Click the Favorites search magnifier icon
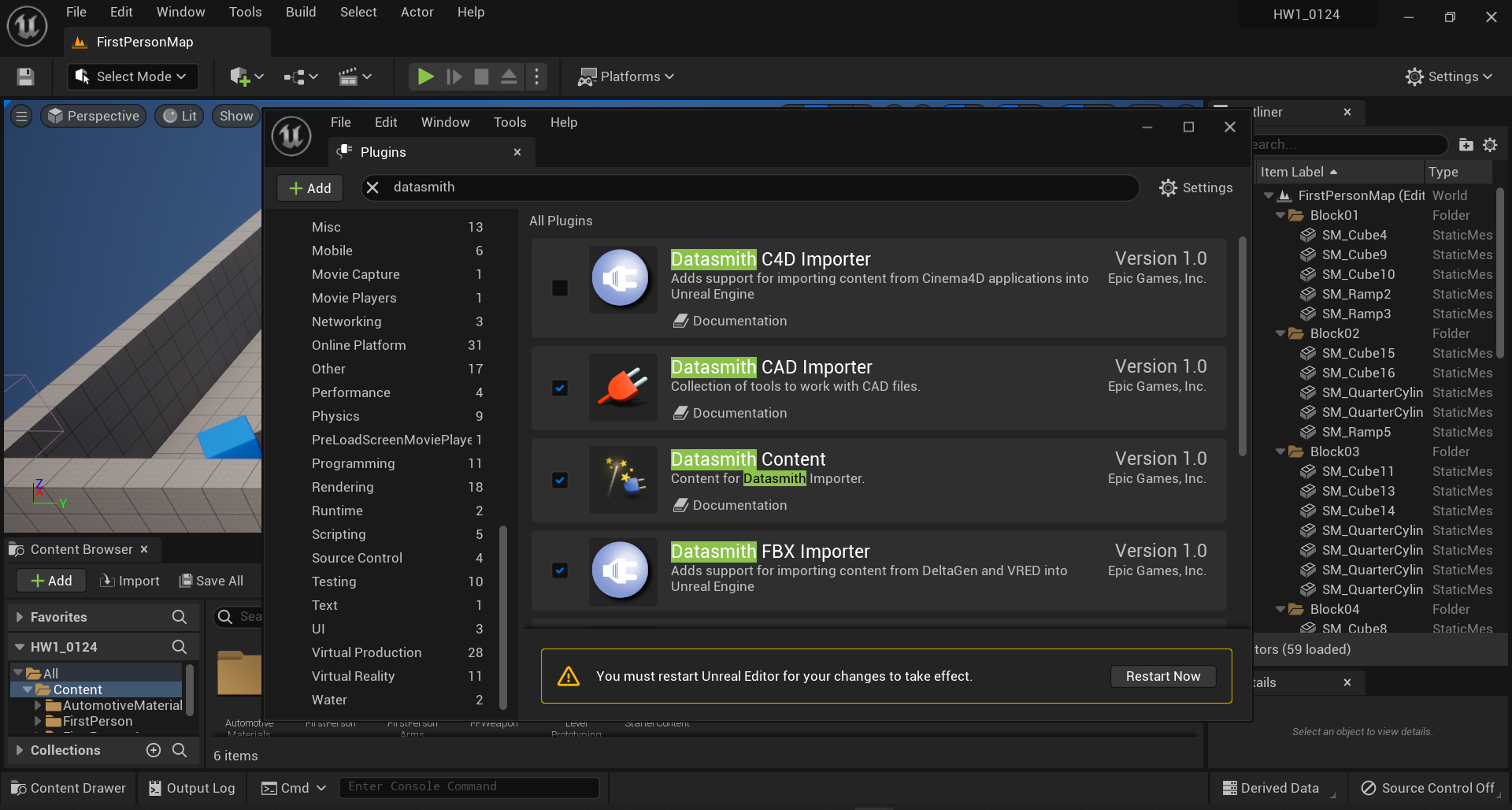1512x810 pixels. [x=180, y=617]
